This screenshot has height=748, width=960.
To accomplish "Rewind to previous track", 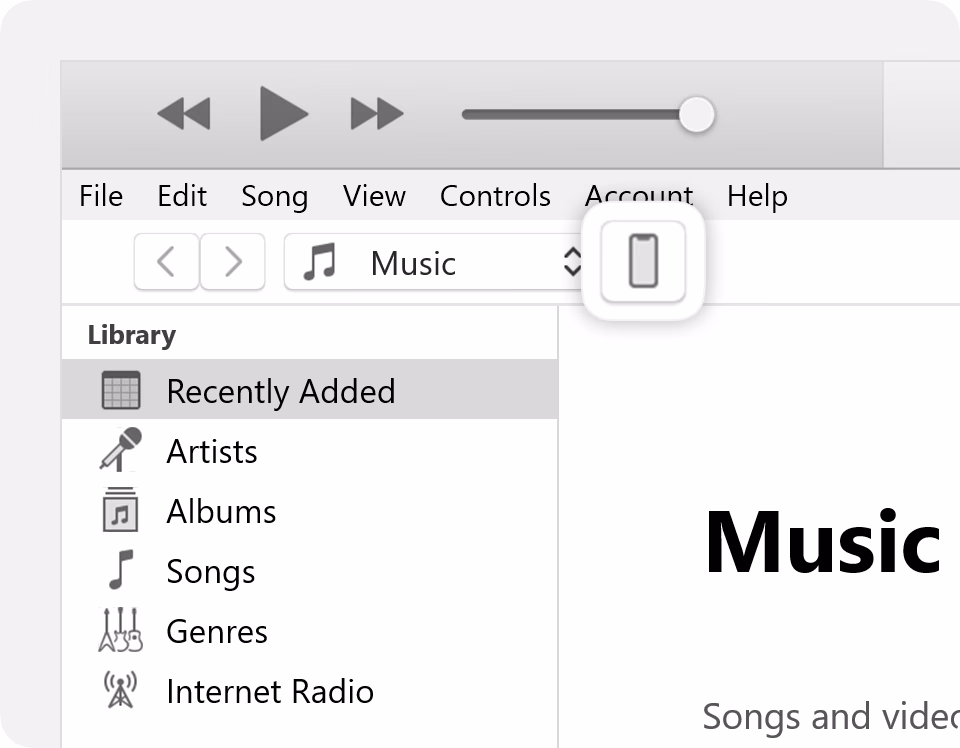I will pos(184,114).
